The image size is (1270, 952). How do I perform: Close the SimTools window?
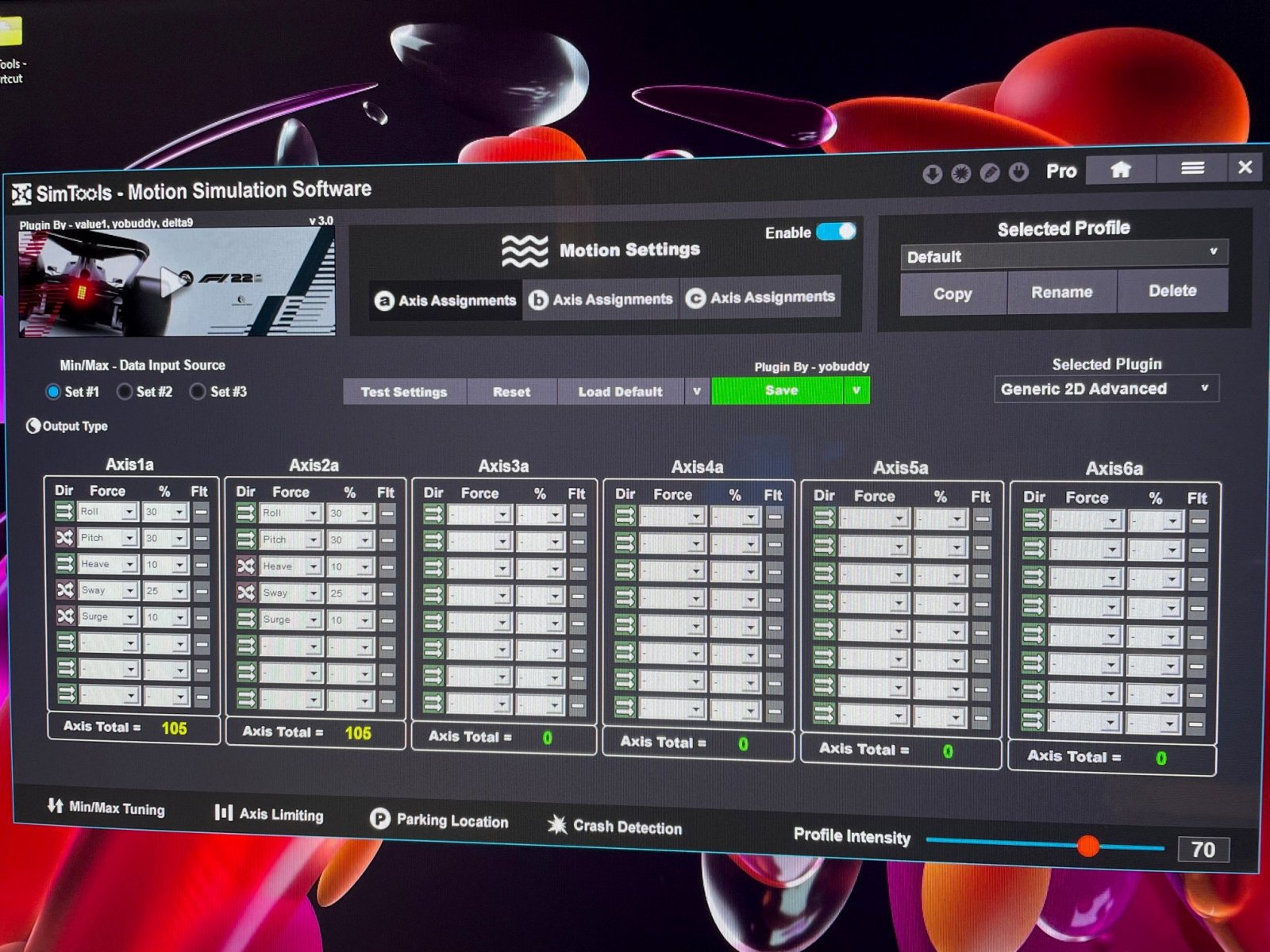[1245, 167]
